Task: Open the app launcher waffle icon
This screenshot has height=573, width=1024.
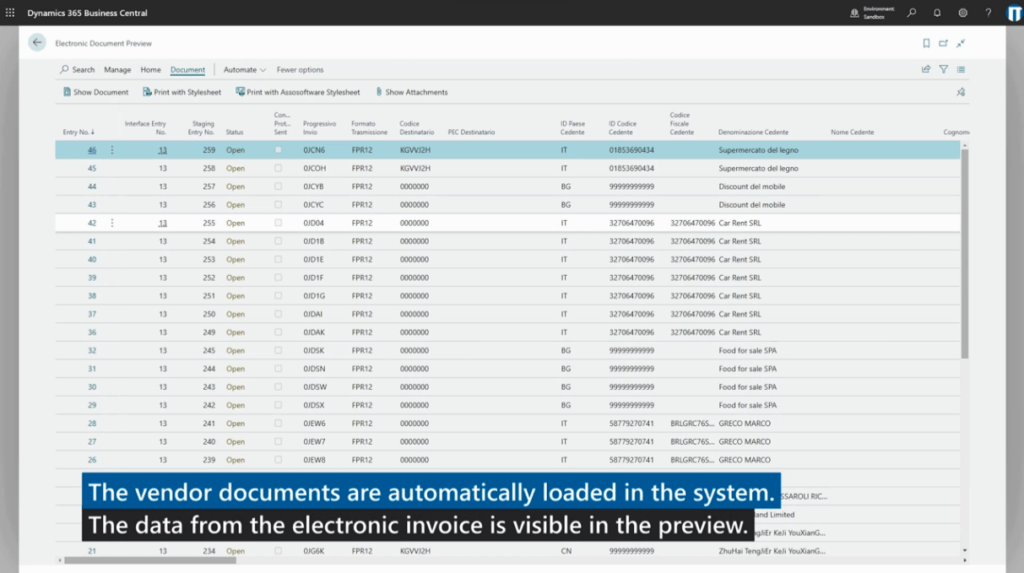Action: (10, 12)
